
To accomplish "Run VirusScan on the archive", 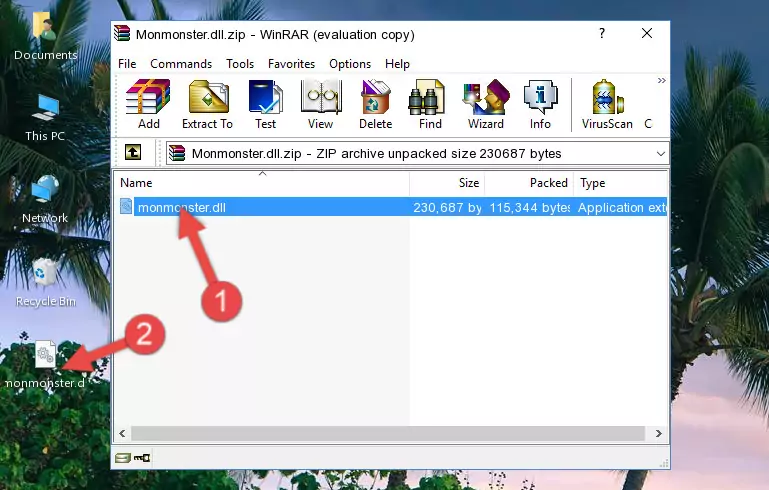I will tap(607, 104).
